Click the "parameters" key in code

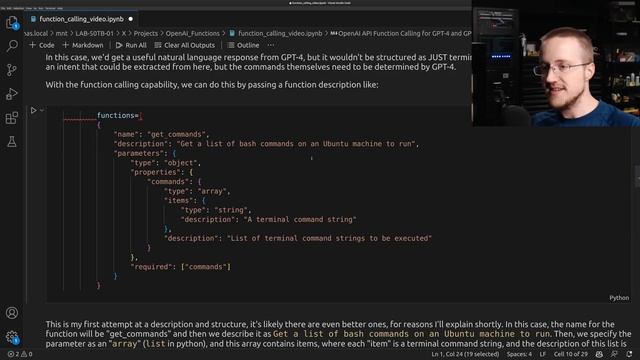[x=138, y=153]
